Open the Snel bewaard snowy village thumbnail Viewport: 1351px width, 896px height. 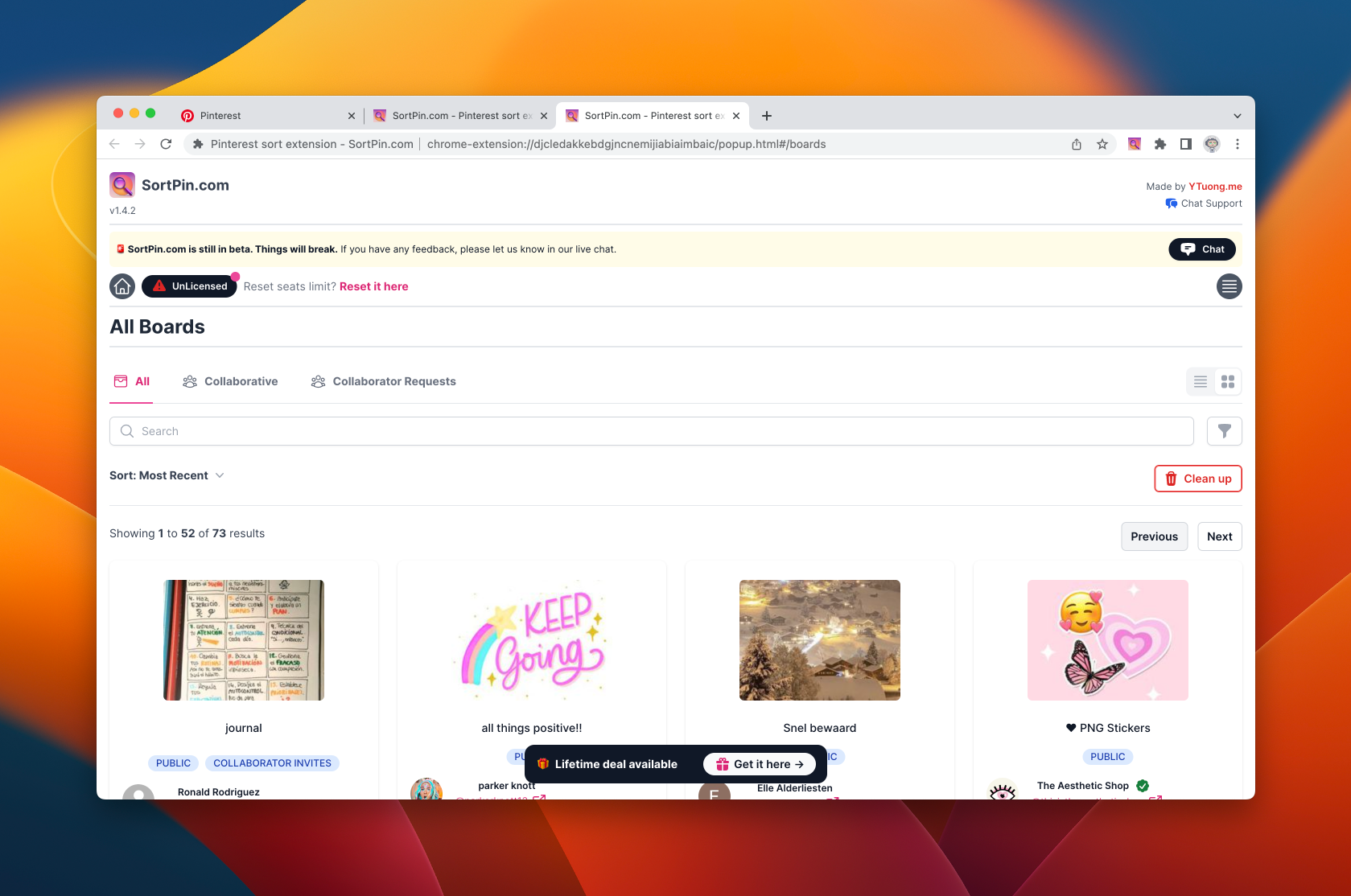click(x=820, y=640)
